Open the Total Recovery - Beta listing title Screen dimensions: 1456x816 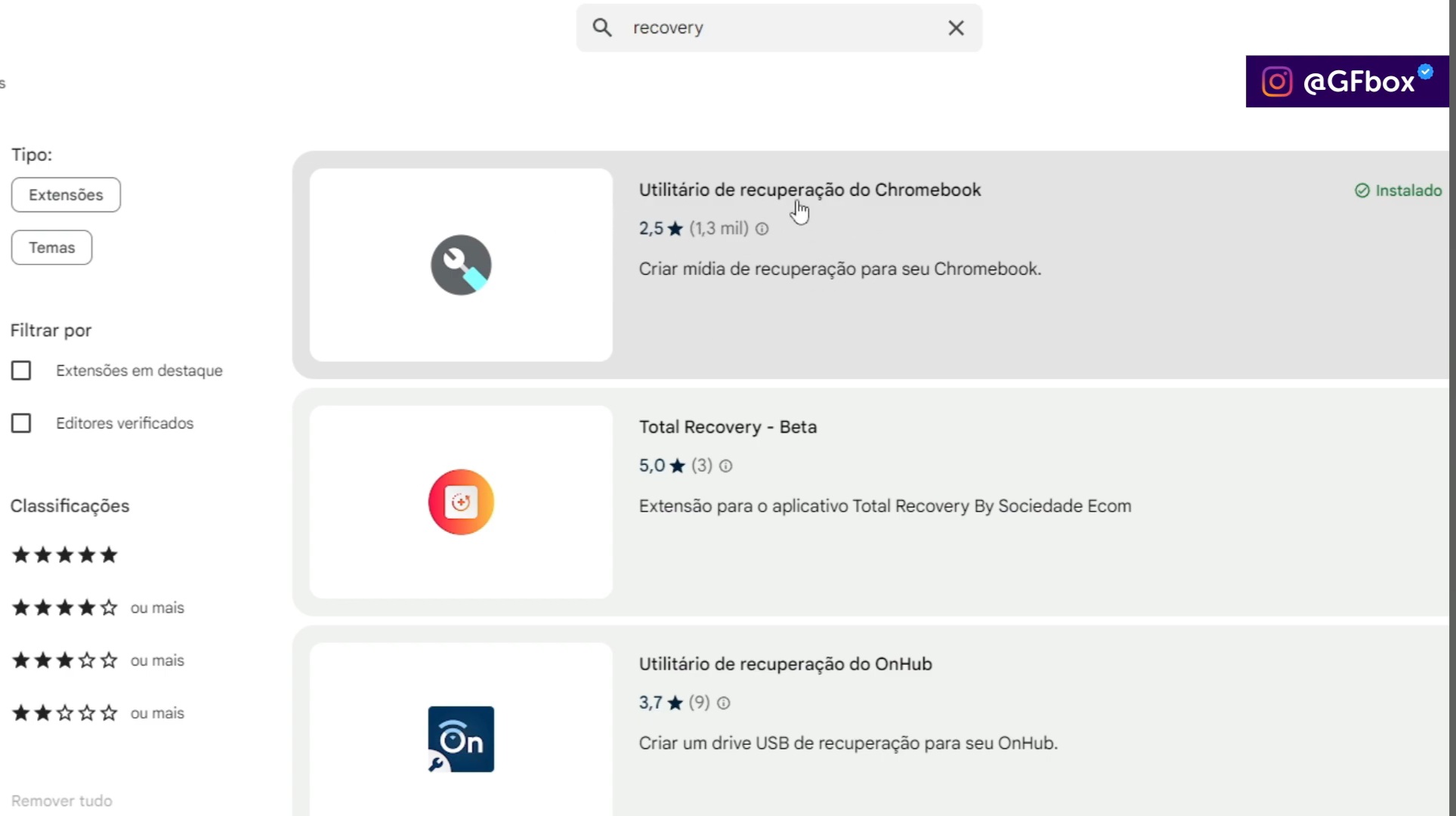tap(728, 427)
